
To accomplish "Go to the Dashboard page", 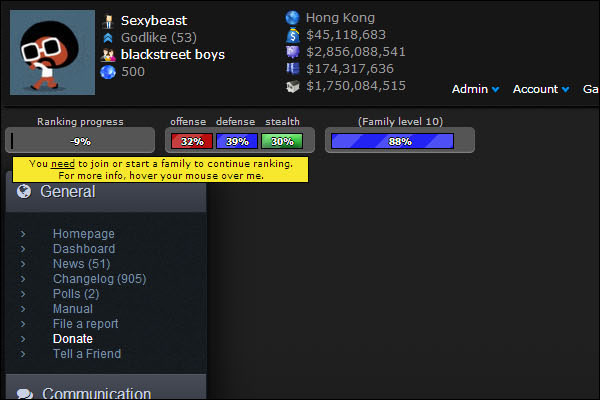I will tap(84, 249).
